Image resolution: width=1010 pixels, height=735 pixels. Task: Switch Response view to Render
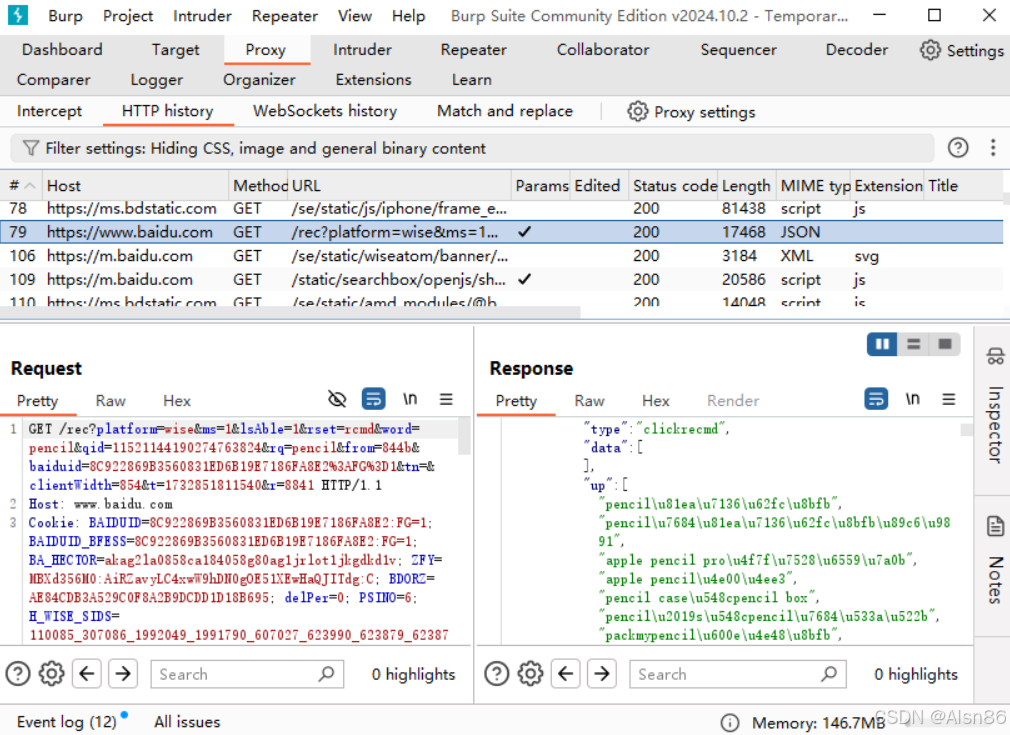tap(732, 401)
